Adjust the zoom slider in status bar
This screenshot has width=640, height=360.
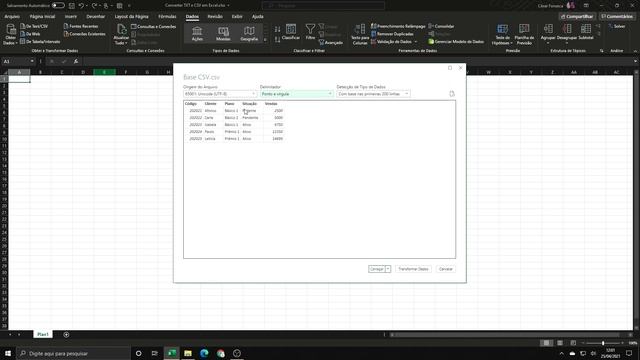tap(603, 343)
